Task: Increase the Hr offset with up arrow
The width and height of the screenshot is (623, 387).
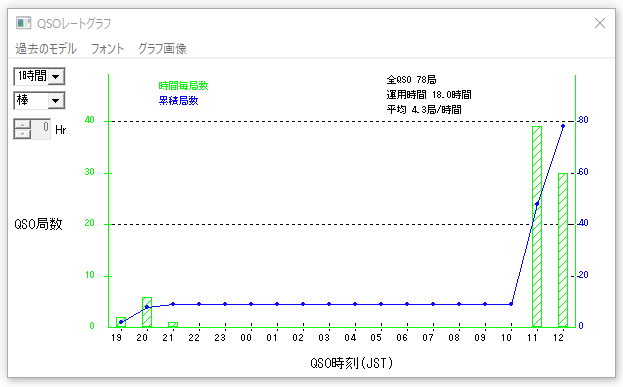Action: 23,124
